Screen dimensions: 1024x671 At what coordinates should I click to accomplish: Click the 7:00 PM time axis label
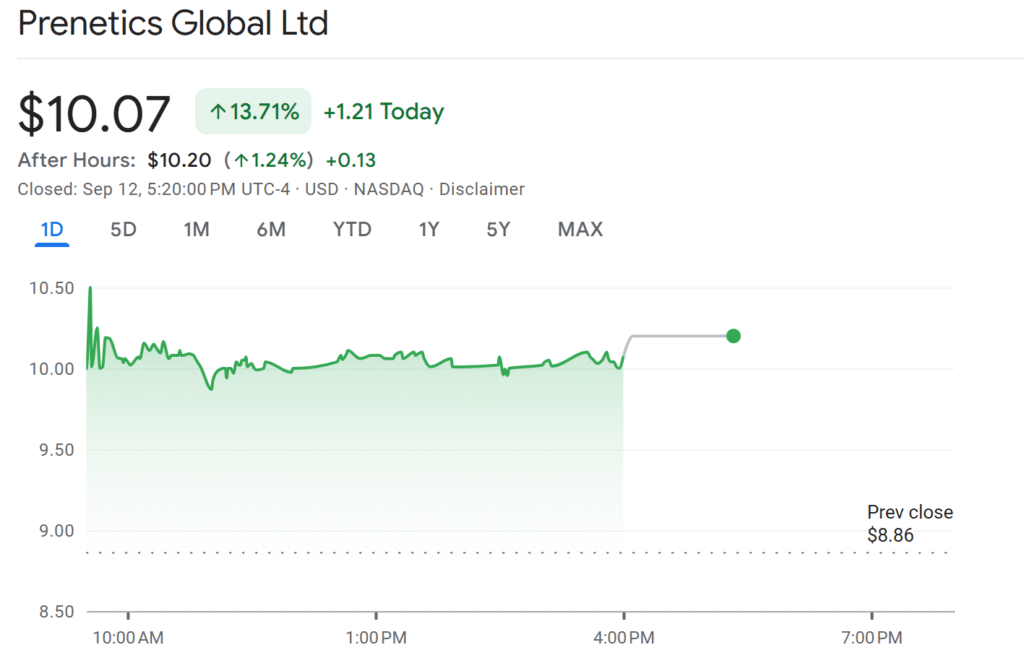tap(872, 637)
